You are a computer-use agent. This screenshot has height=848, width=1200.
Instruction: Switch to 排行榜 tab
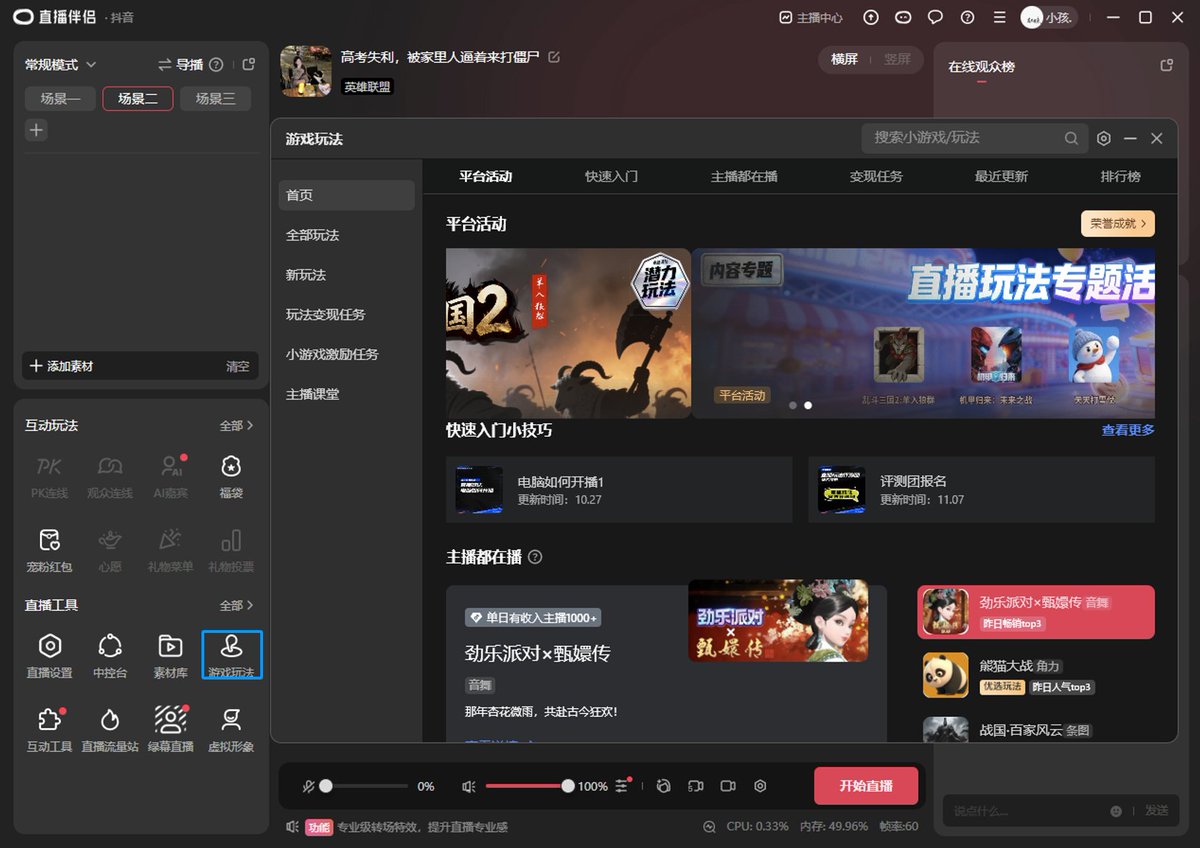(1120, 176)
